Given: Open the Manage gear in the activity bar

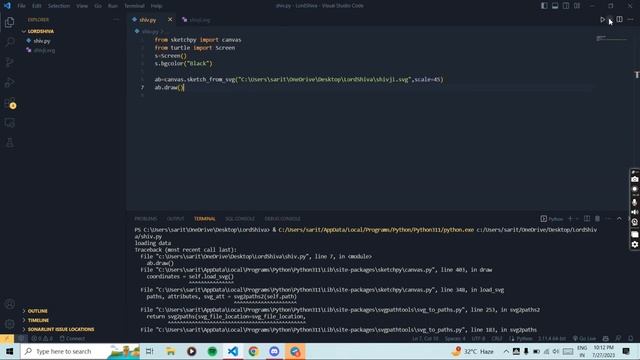Looking at the screenshot, I should coord(10,324).
